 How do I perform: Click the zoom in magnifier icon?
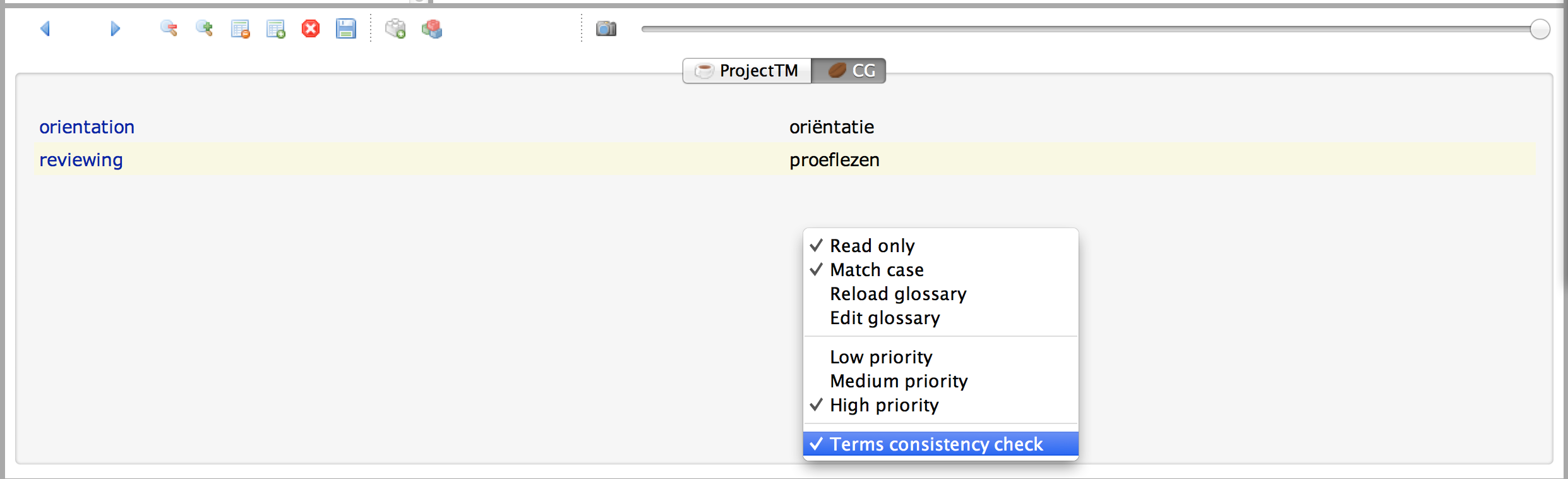(x=204, y=28)
